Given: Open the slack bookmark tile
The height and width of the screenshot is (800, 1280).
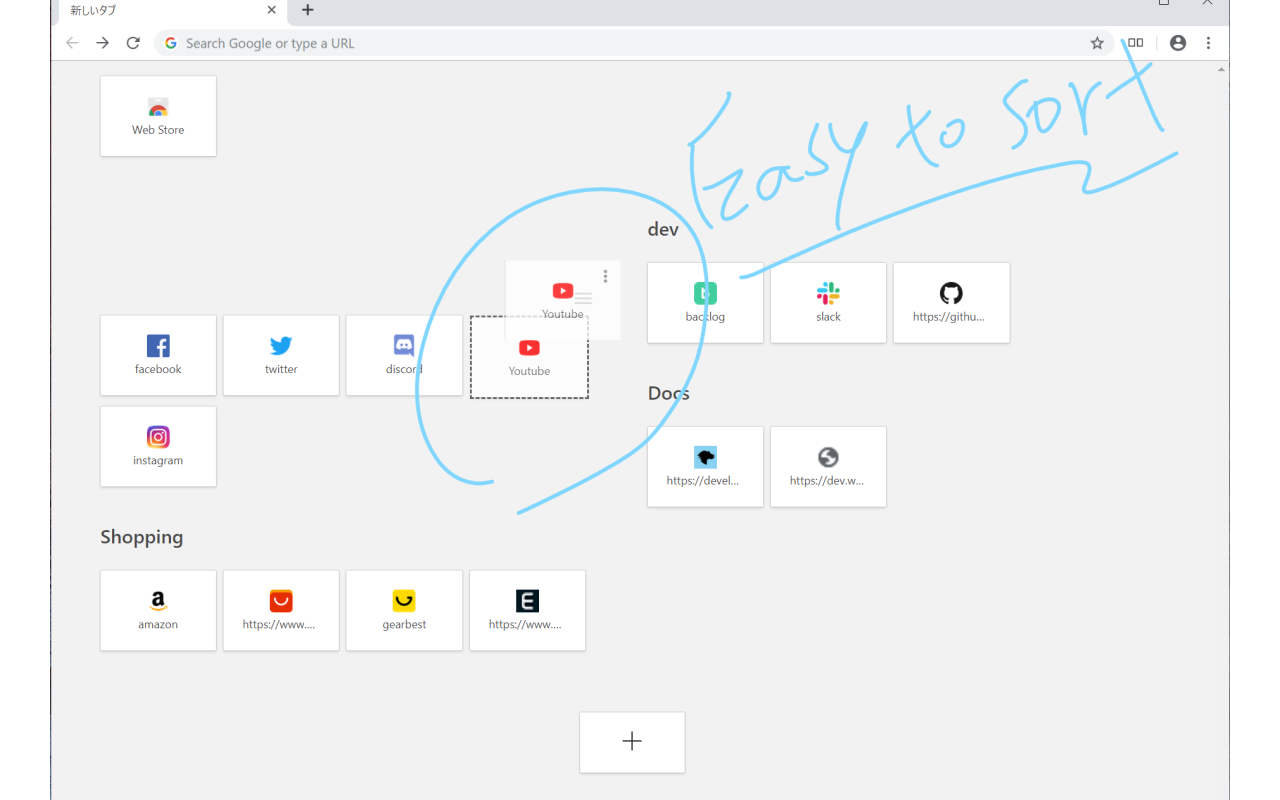Looking at the screenshot, I should [x=828, y=303].
